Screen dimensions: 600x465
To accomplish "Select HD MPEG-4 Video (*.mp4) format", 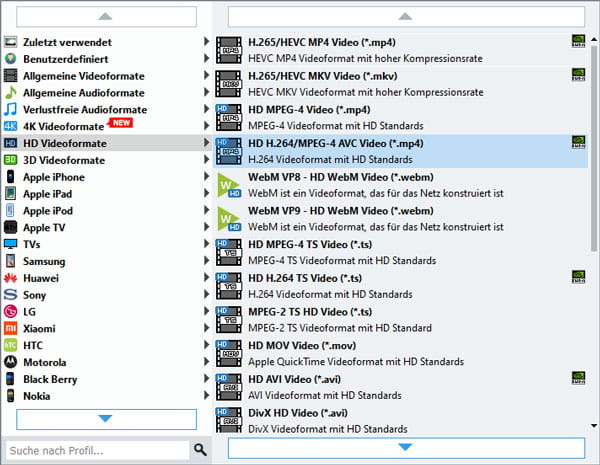I will (401, 117).
